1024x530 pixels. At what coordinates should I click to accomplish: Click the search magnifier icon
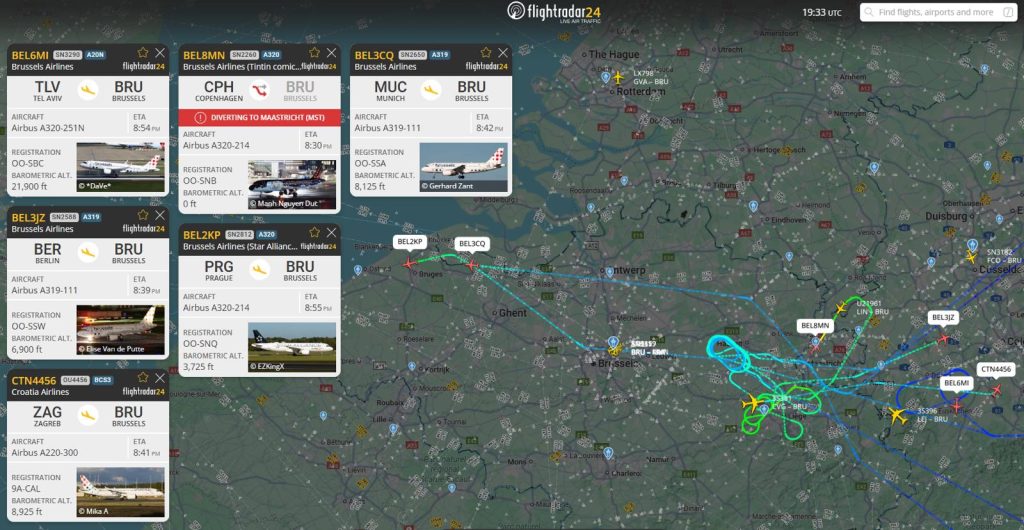pyautogui.click(x=869, y=12)
